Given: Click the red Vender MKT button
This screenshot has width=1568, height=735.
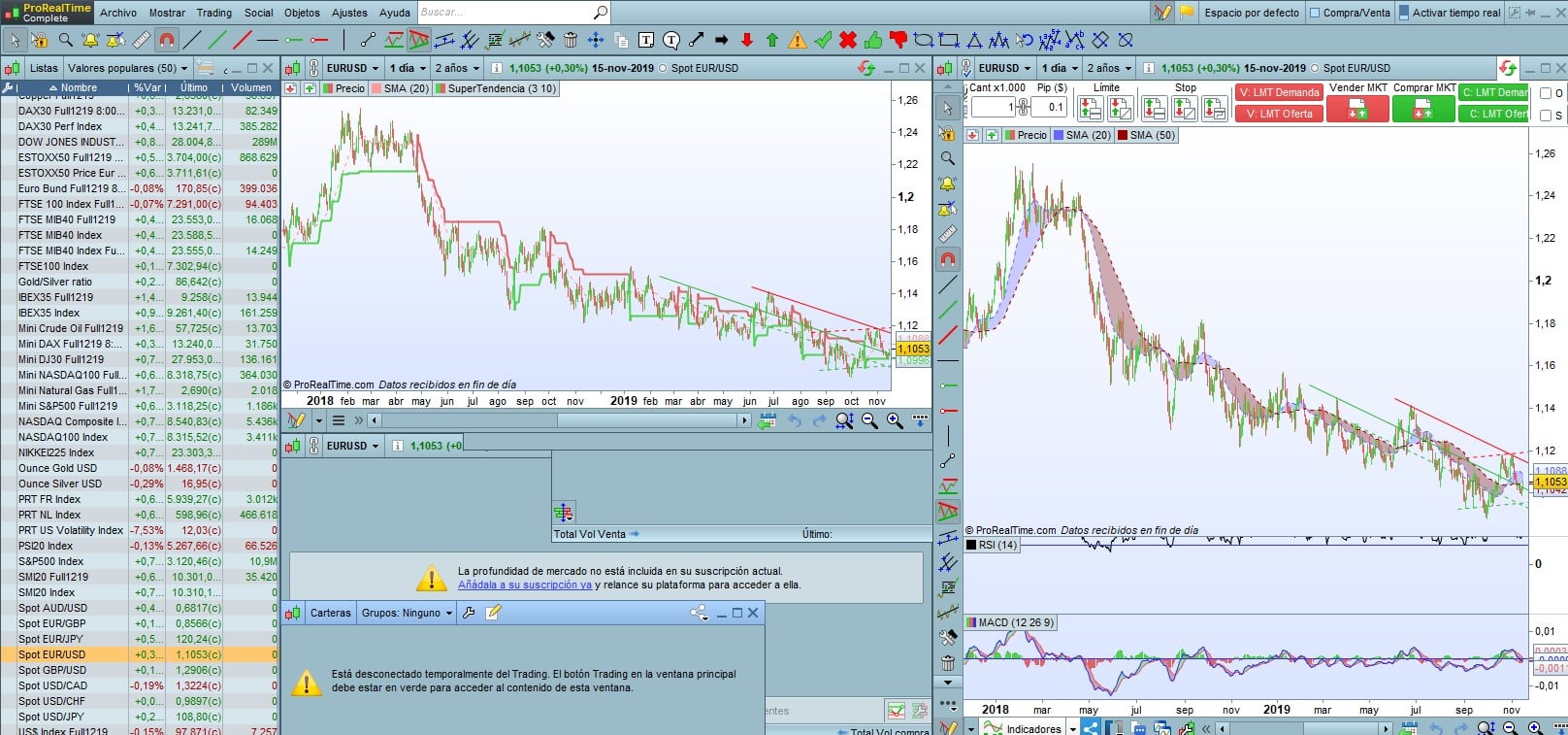Looking at the screenshot, I should tap(1356, 110).
